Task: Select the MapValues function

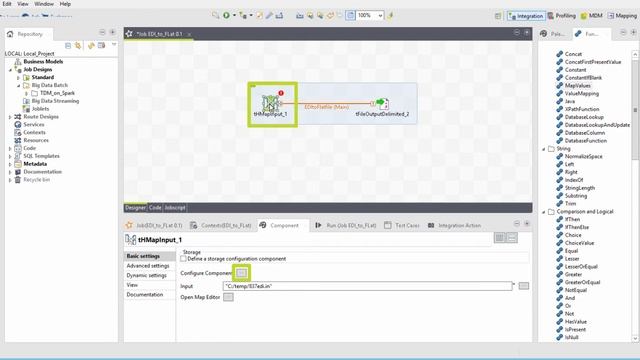Action: pyautogui.click(x=578, y=86)
